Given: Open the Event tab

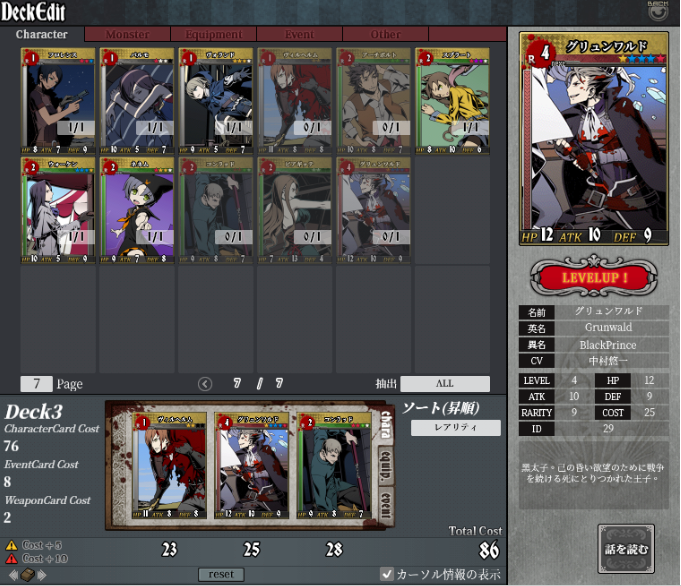Looking at the screenshot, I should 299,34.
